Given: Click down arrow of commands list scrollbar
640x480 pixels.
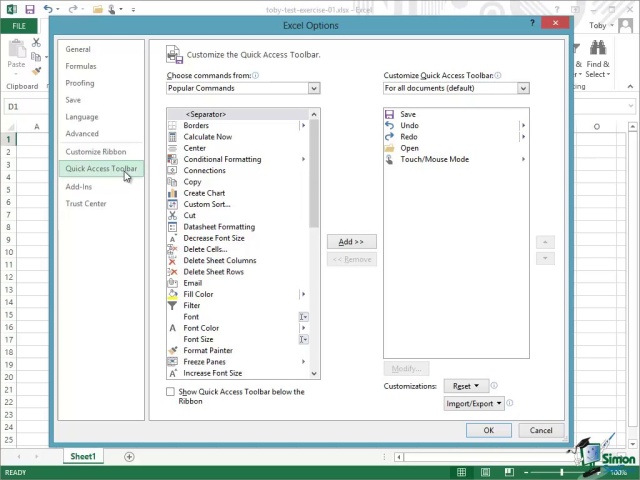Looking at the screenshot, I should click(314, 373).
